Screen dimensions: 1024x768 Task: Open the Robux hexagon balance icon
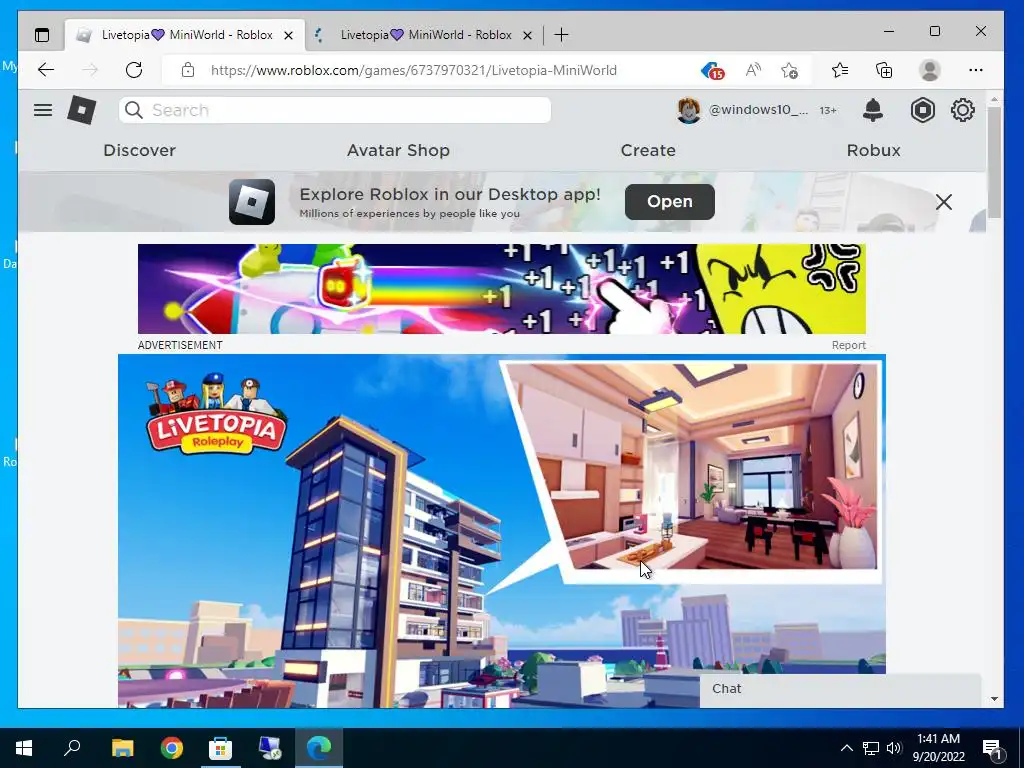922,110
